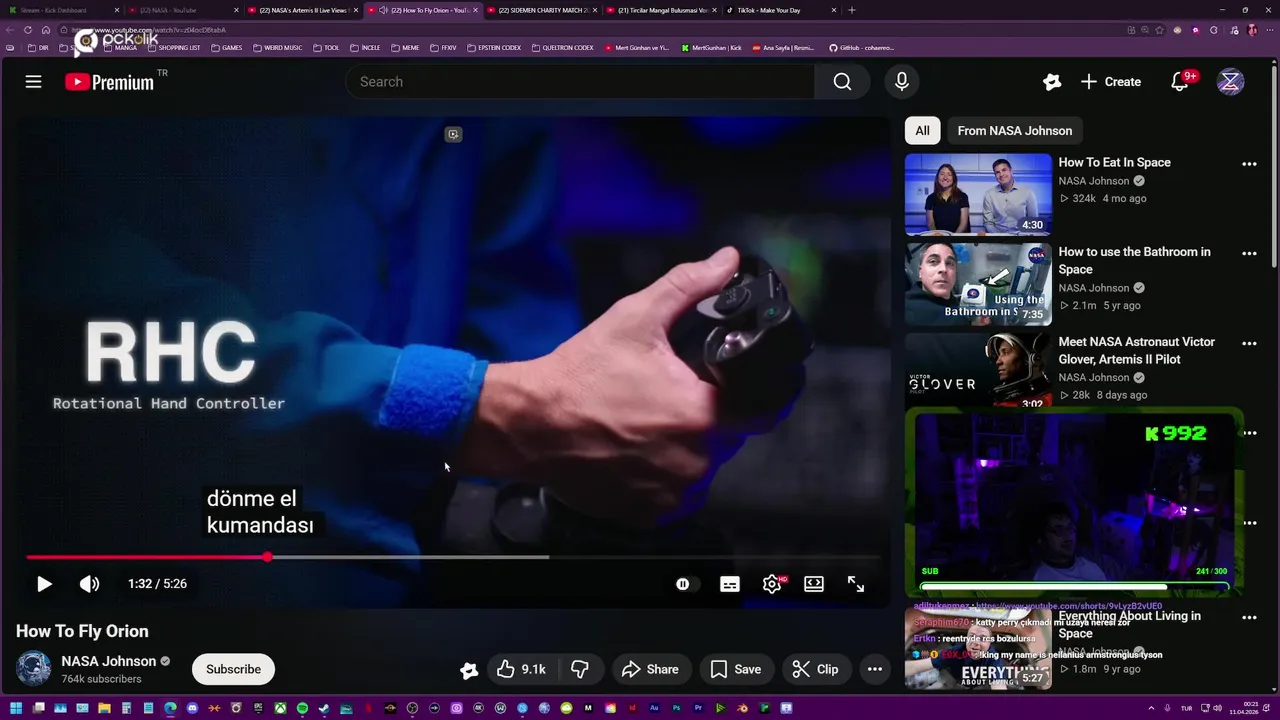
Task: Open more actions ellipsis under video
Action: pos(874,670)
